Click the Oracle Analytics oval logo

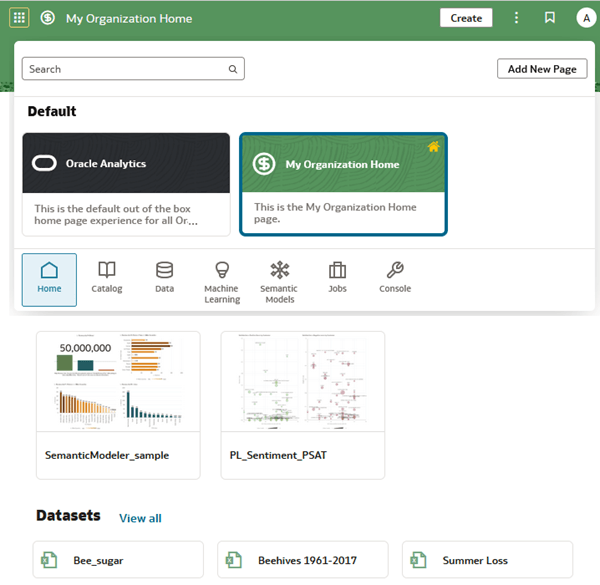coord(44,163)
